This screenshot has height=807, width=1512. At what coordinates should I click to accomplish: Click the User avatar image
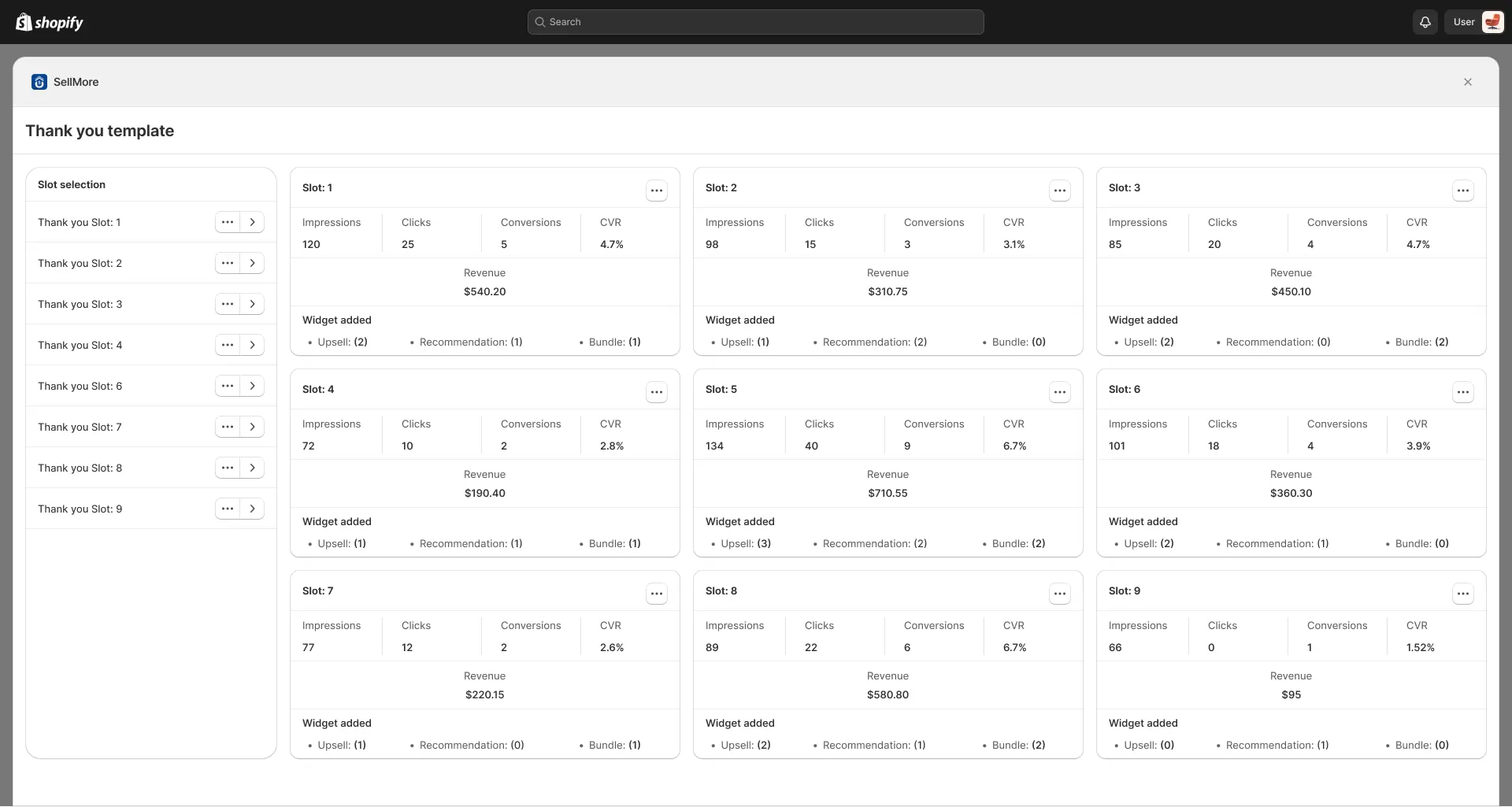(1492, 22)
